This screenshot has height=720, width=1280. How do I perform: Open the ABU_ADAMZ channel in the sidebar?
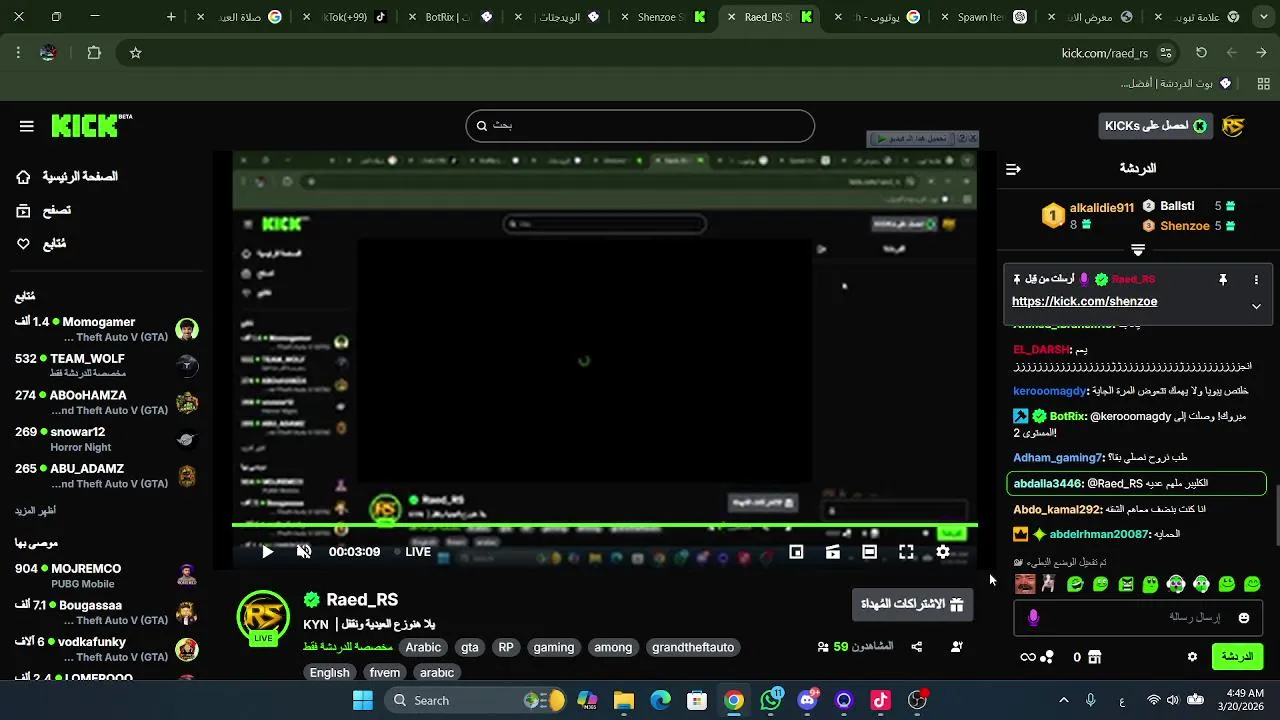pos(107,476)
